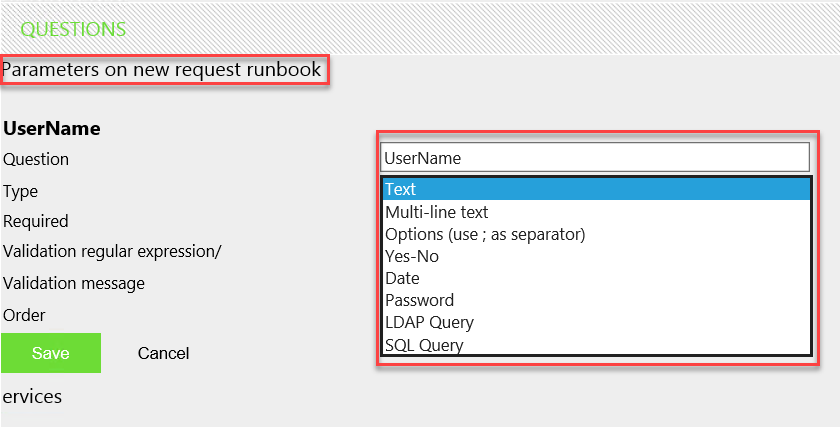Click the 'Type' field label
The image size is (840, 427).
[20, 191]
